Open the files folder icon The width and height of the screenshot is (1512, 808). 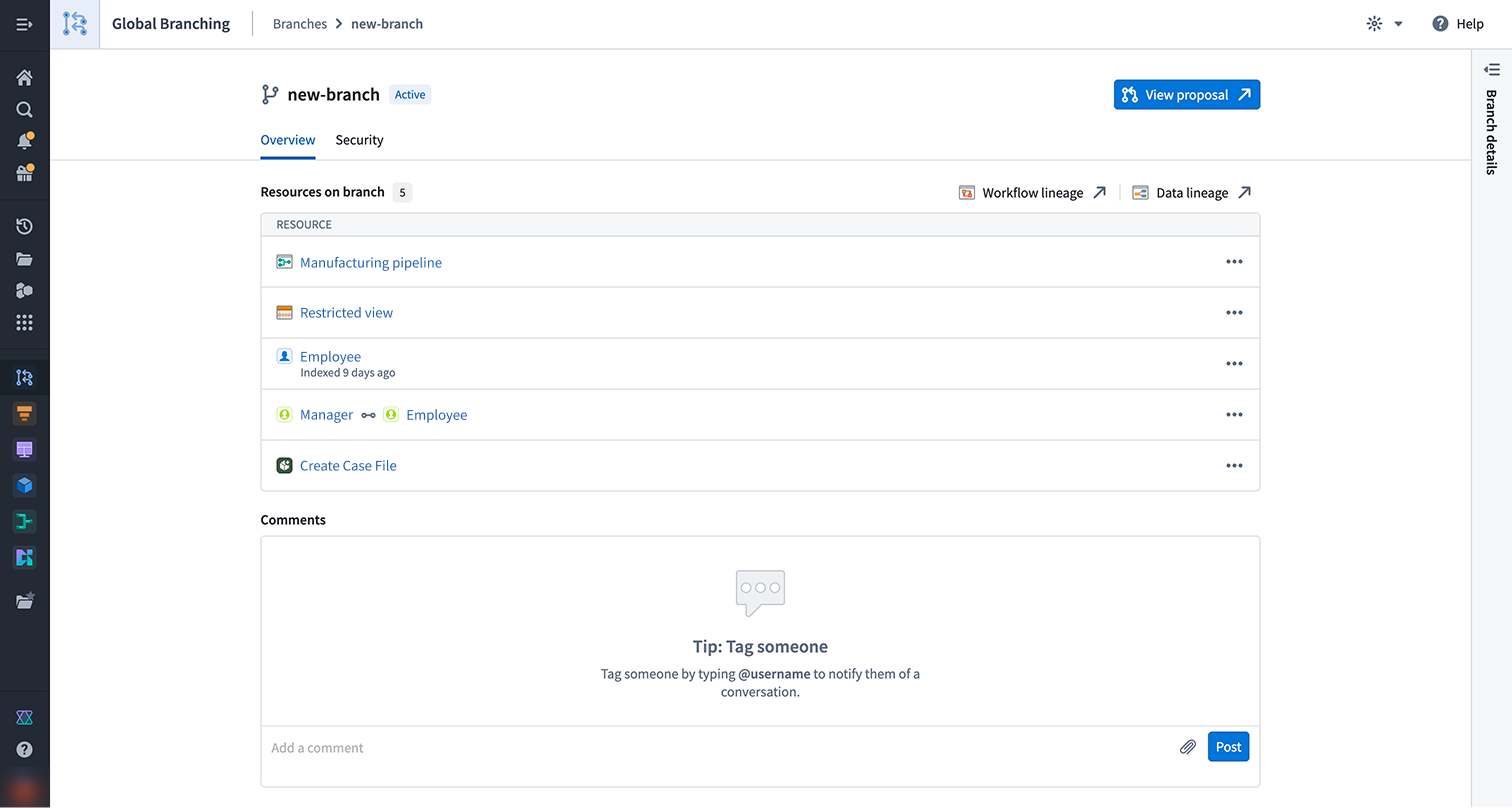pos(24,259)
